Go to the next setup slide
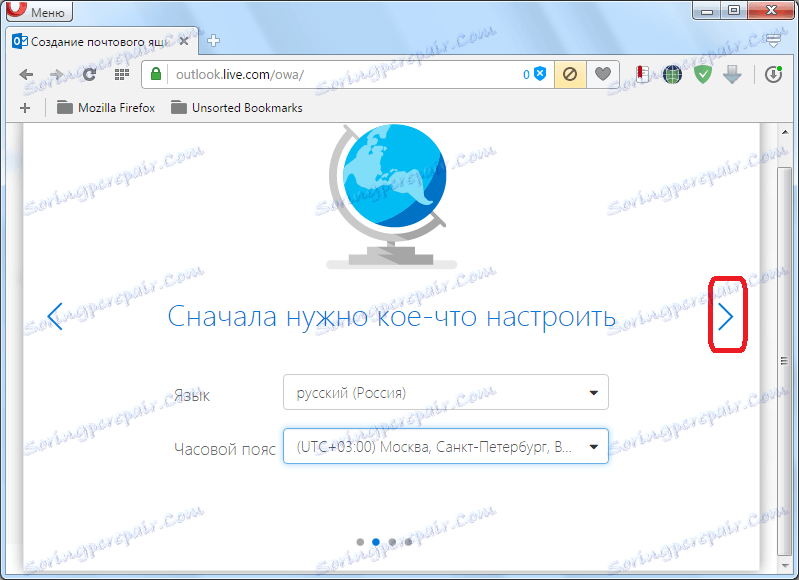This screenshot has width=799, height=580. click(726, 317)
